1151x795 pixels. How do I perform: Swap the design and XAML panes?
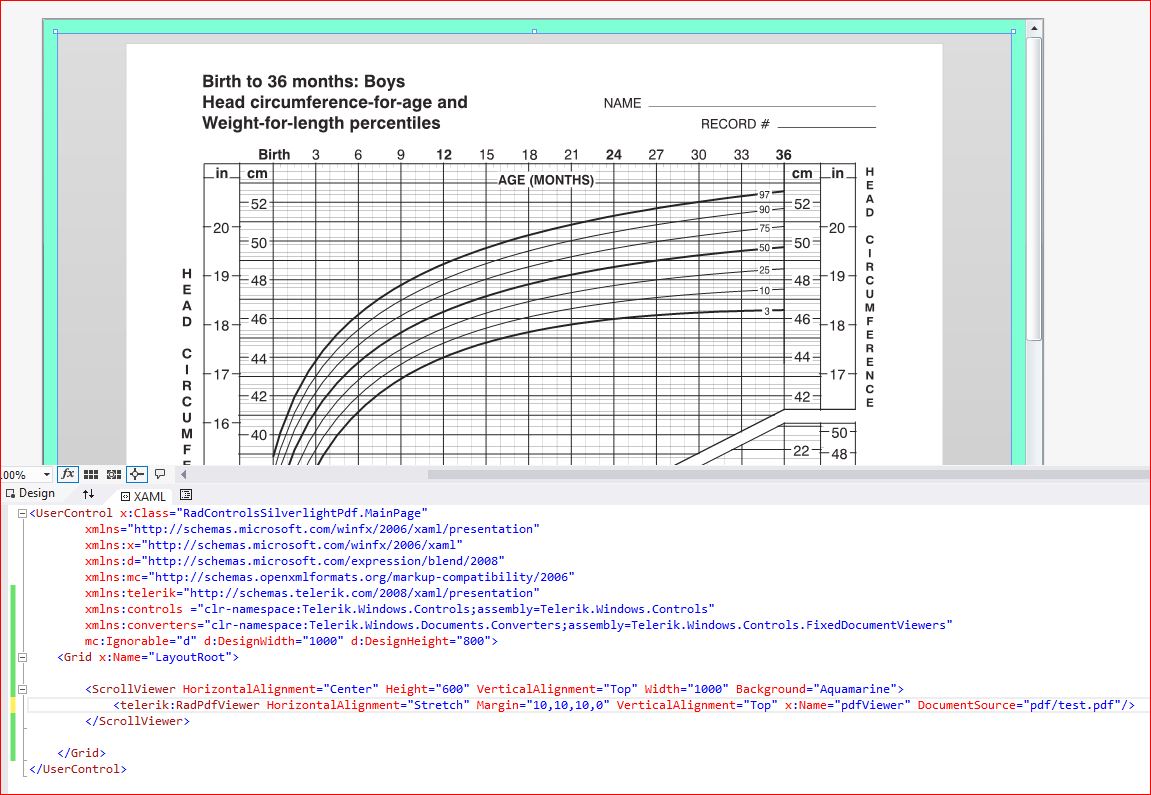[x=88, y=494]
